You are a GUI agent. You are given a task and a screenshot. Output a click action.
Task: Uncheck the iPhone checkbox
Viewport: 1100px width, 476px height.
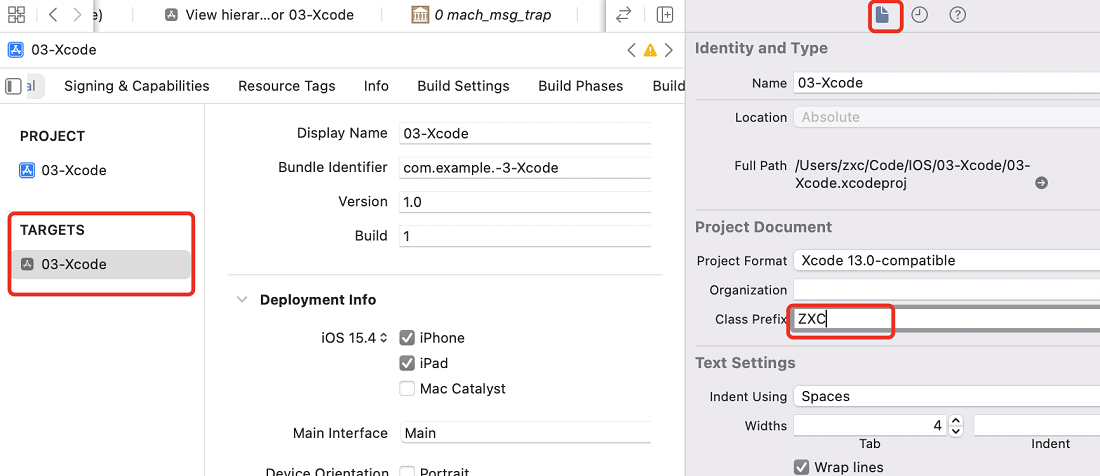[407, 338]
